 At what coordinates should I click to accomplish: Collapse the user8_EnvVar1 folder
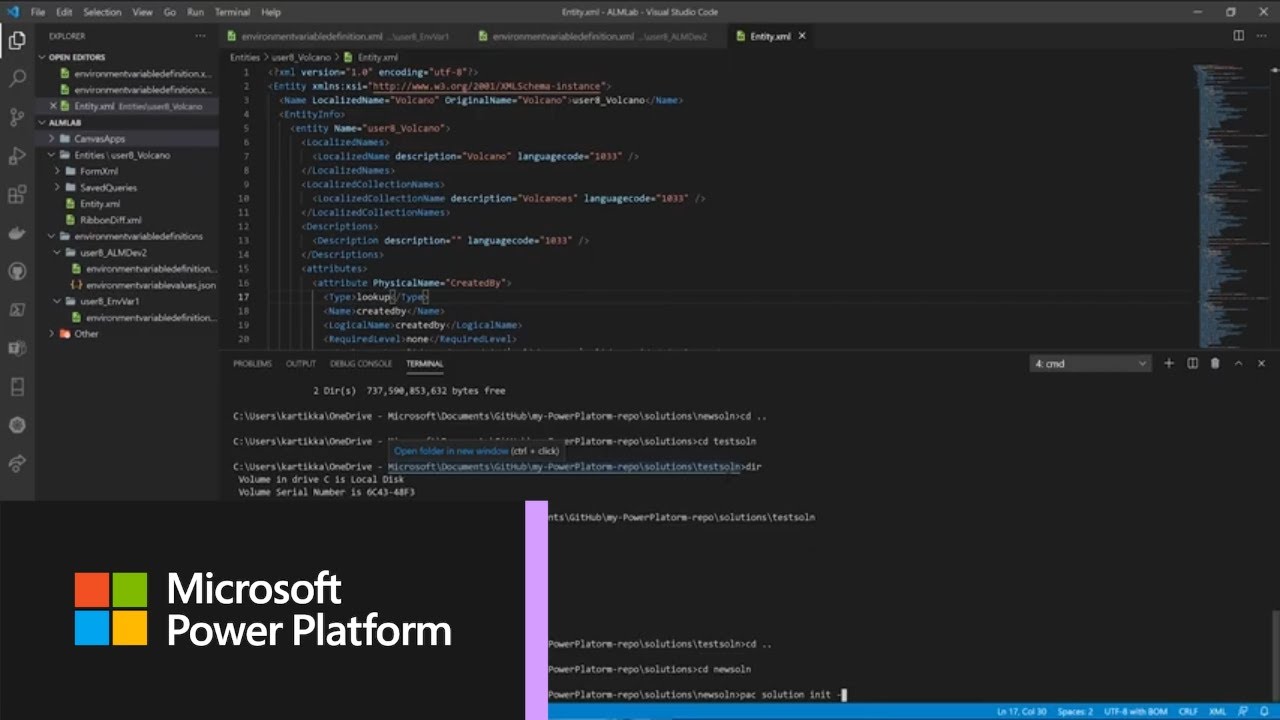127,301
